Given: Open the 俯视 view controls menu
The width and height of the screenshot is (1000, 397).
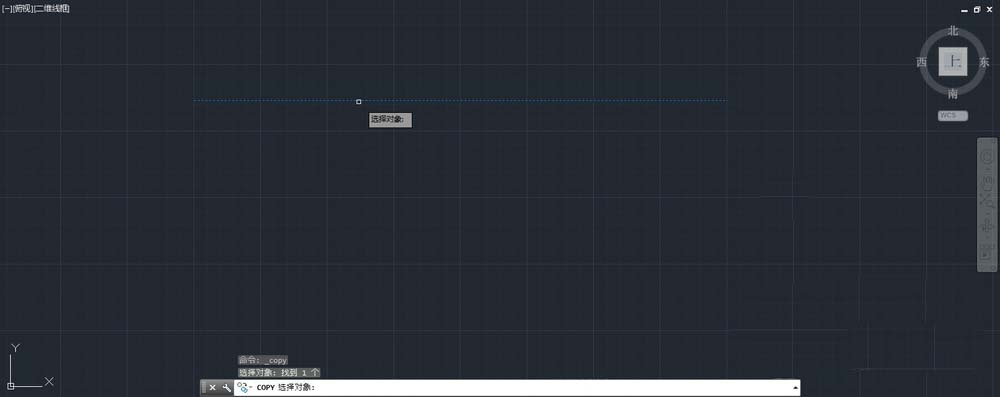Looking at the screenshot, I should [22, 8].
